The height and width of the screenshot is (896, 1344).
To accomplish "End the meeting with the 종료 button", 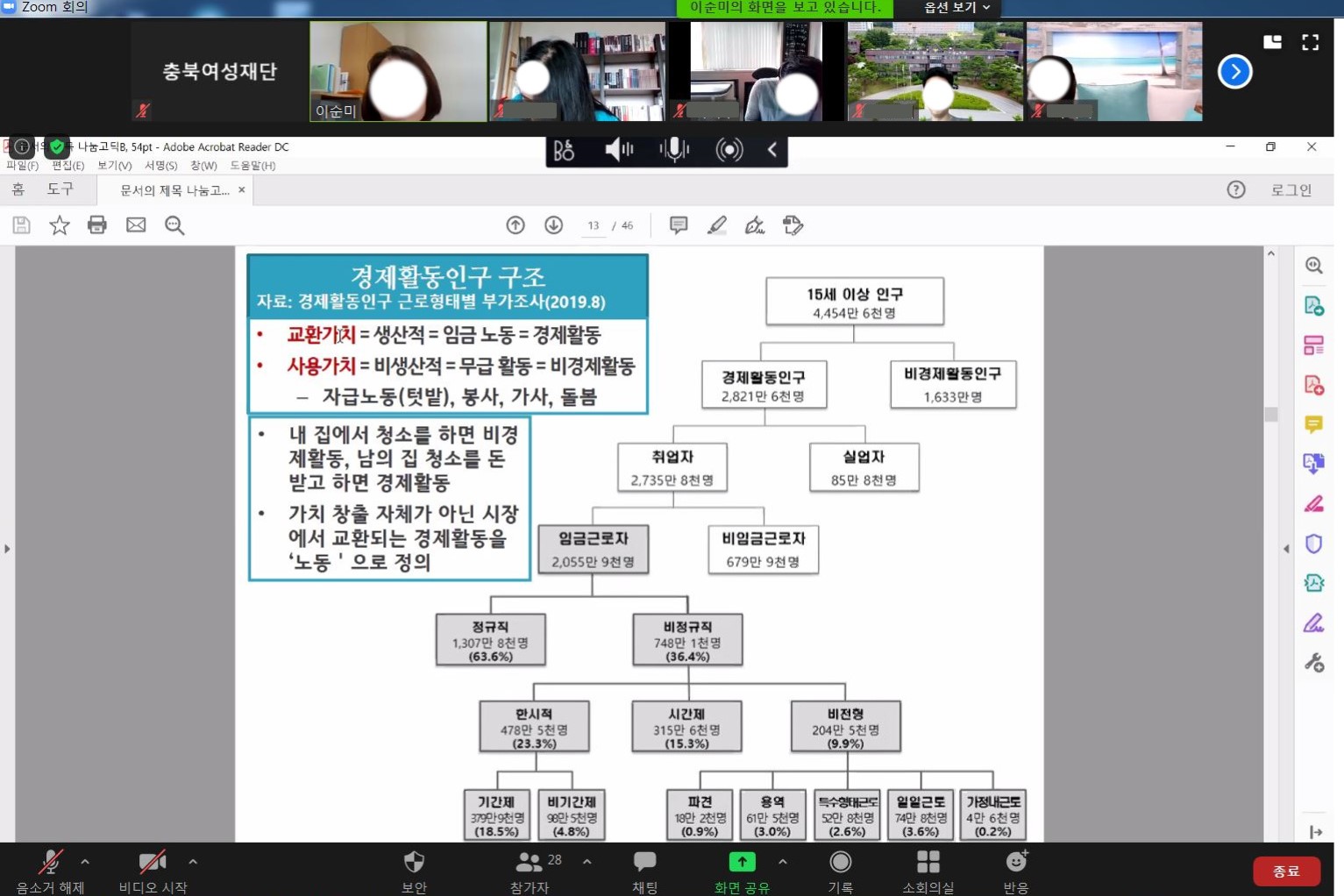I will point(1286,871).
